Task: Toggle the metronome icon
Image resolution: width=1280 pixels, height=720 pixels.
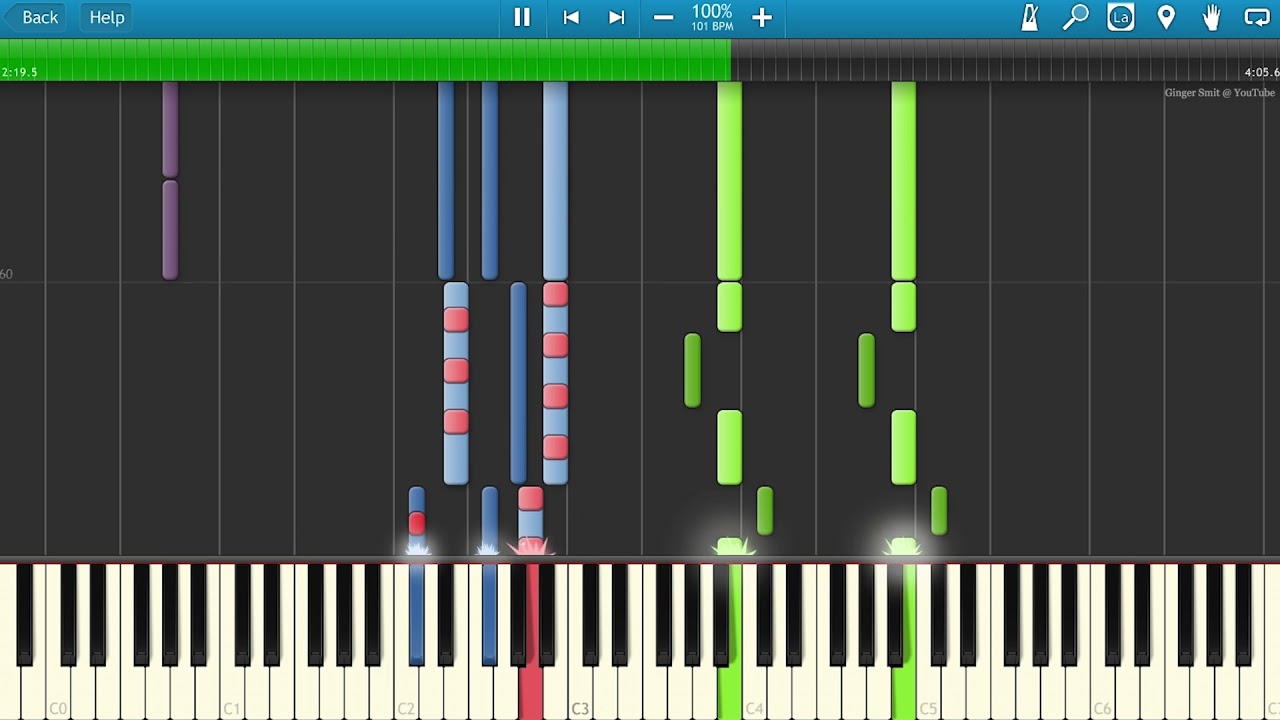Action: (x=1029, y=17)
